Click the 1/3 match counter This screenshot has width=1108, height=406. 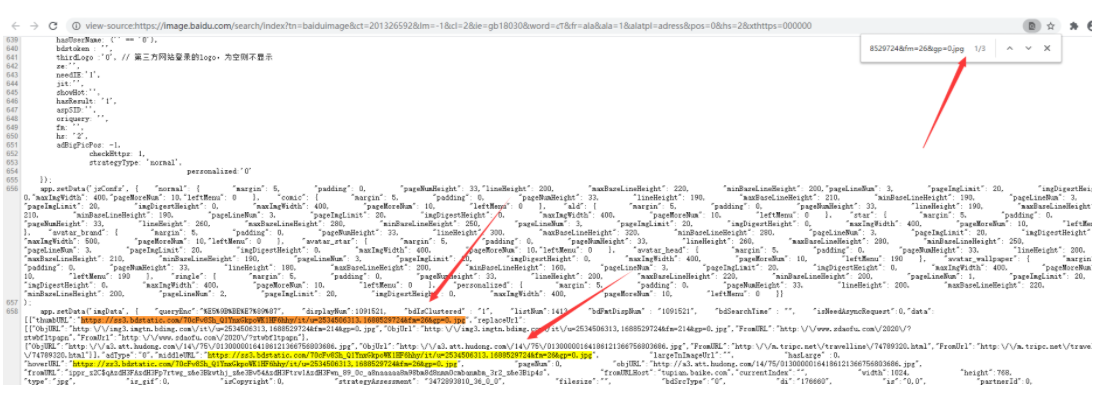click(x=979, y=48)
